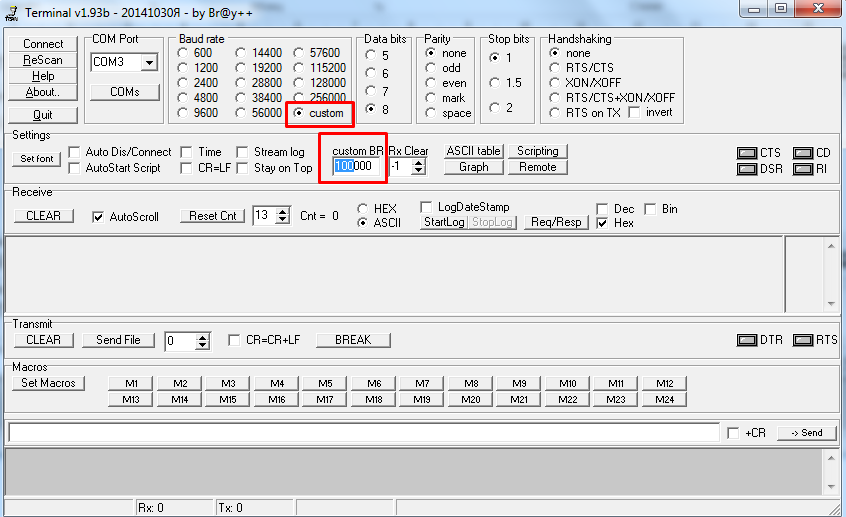Run macro M1
The image size is (846, 517).
pos(131,384)
